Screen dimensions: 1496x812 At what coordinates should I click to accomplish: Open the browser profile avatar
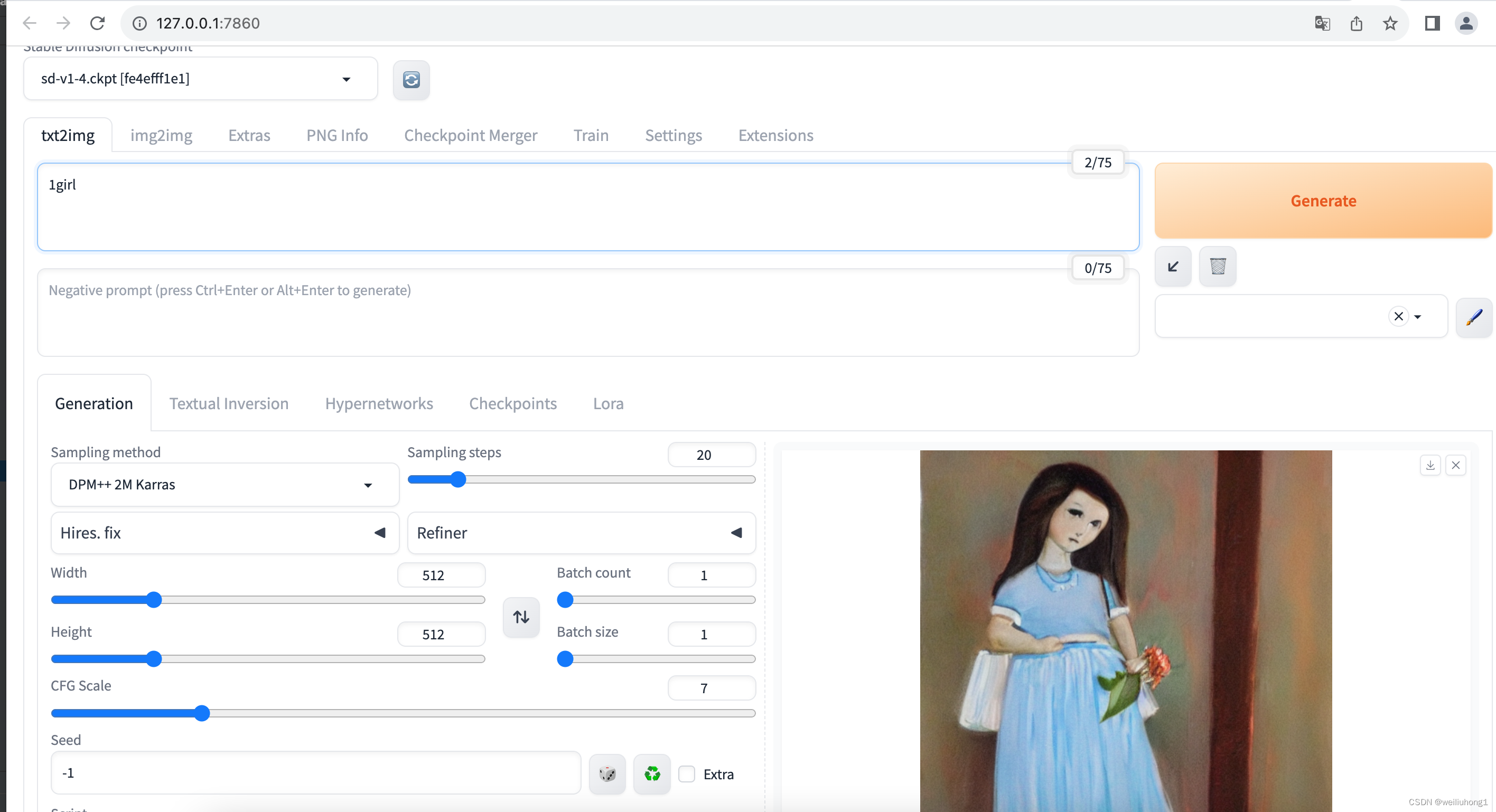point(1466,23)
